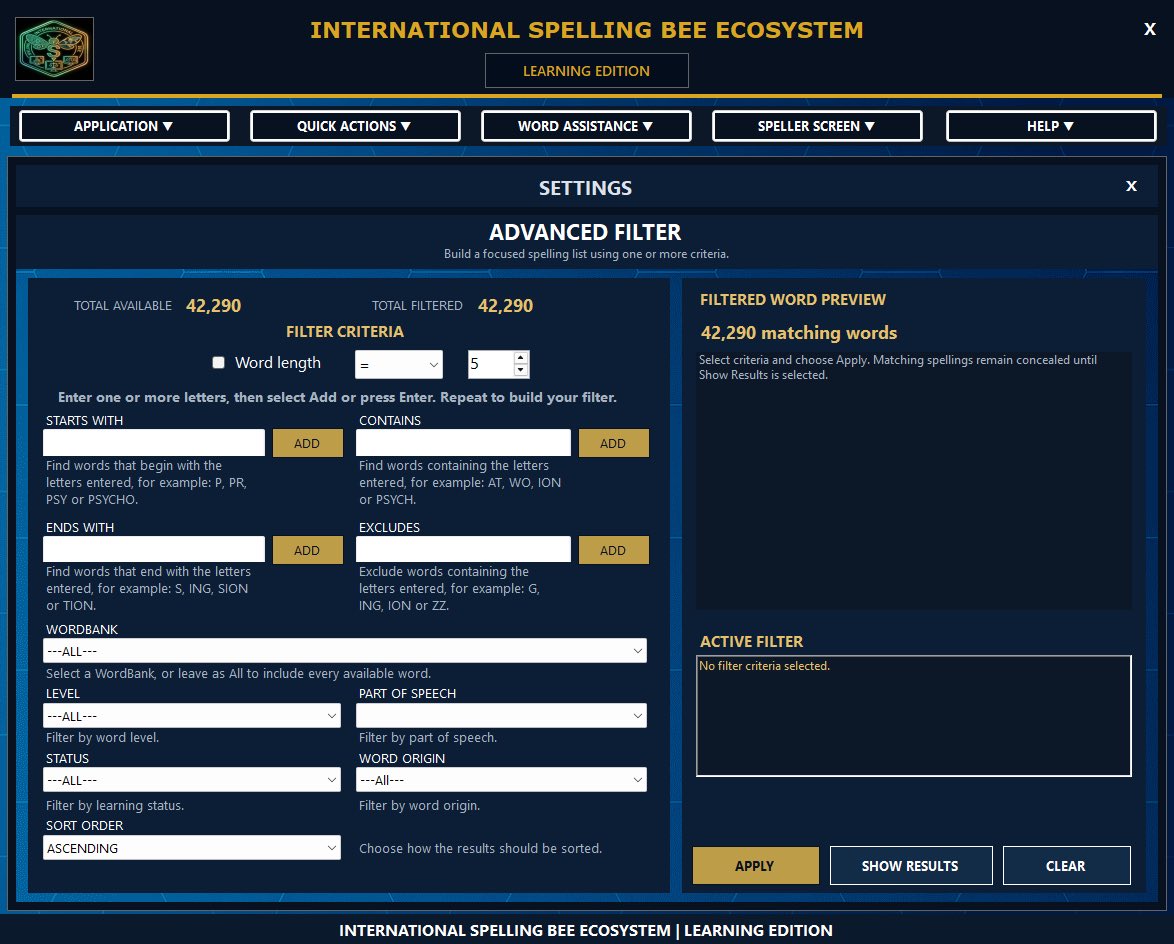
Task: Click the footer 'INTERNATIONAL SPELLING BEE ECOSYSTEM | LEARNING EDITION' text
Action: pos(586,930)
